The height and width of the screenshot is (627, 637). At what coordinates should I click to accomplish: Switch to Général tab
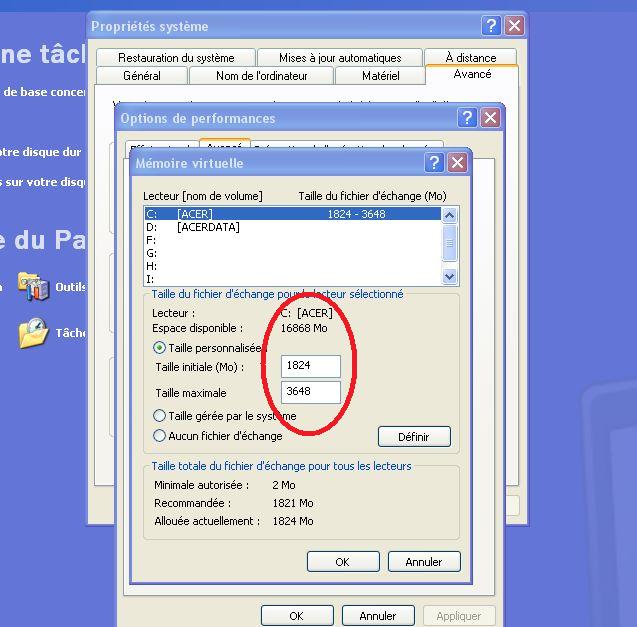[x=142, y=76]
